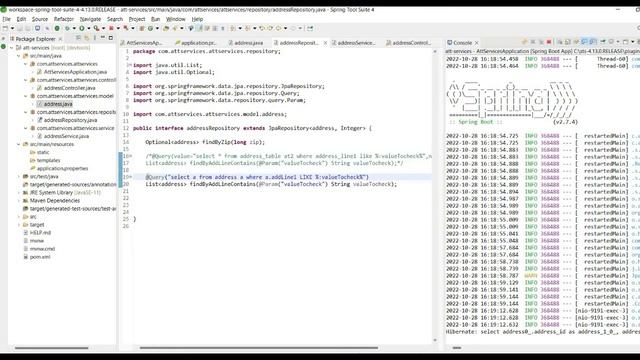
Task: Click Console horizontal scrollbar thumb
Action: click(457, 348)
